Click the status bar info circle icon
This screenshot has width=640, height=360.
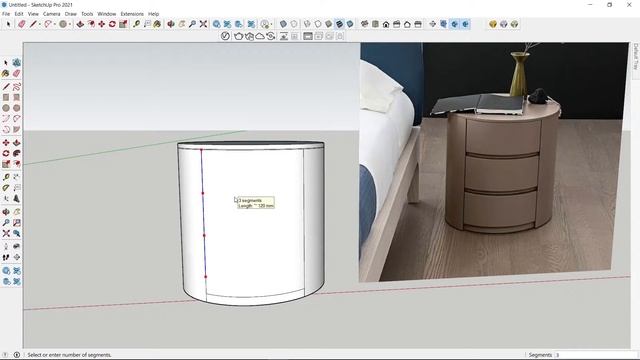pyautogui.click(x=17, y=355)
